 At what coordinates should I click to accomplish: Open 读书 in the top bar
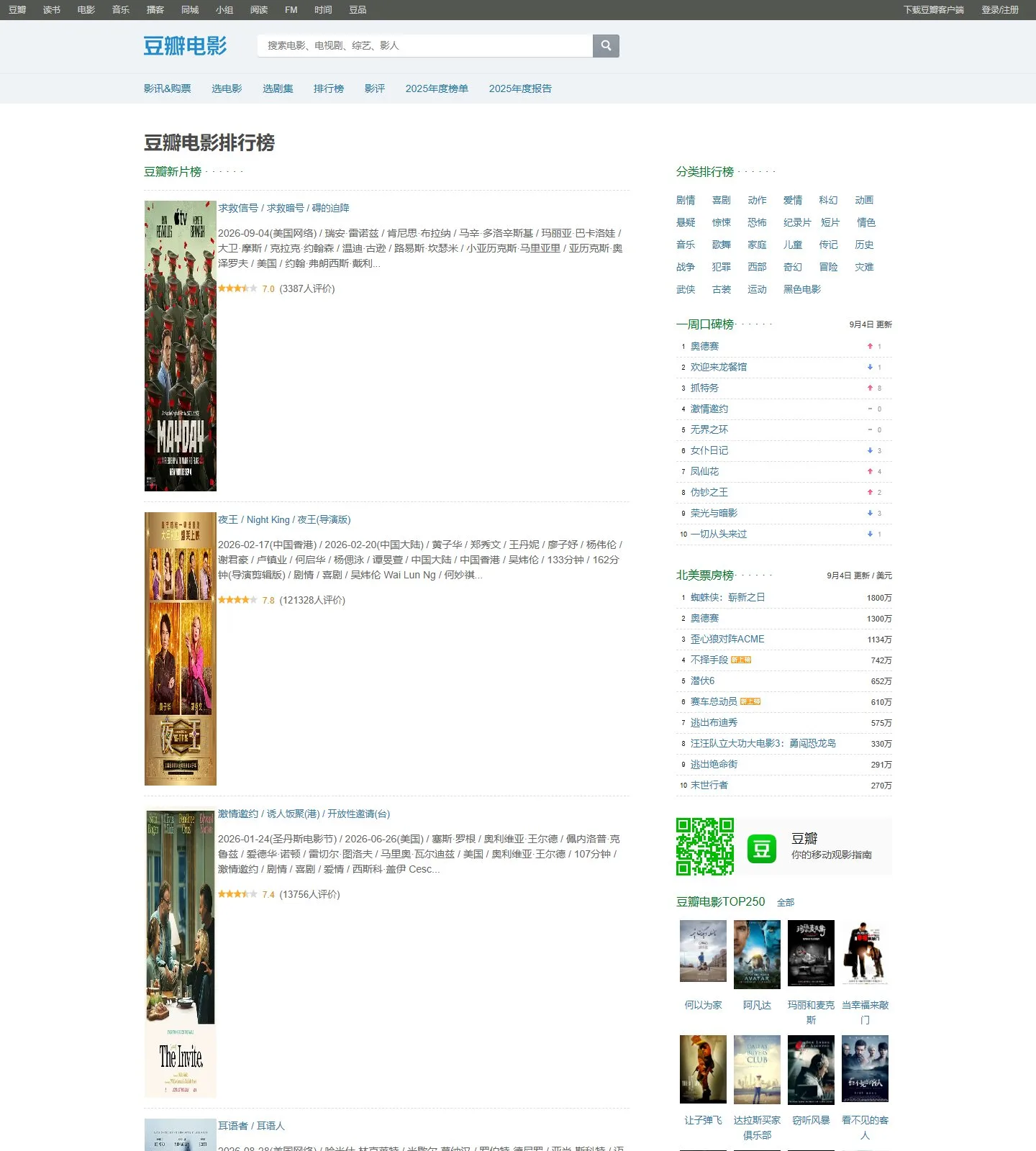click(x=52, y=10)
